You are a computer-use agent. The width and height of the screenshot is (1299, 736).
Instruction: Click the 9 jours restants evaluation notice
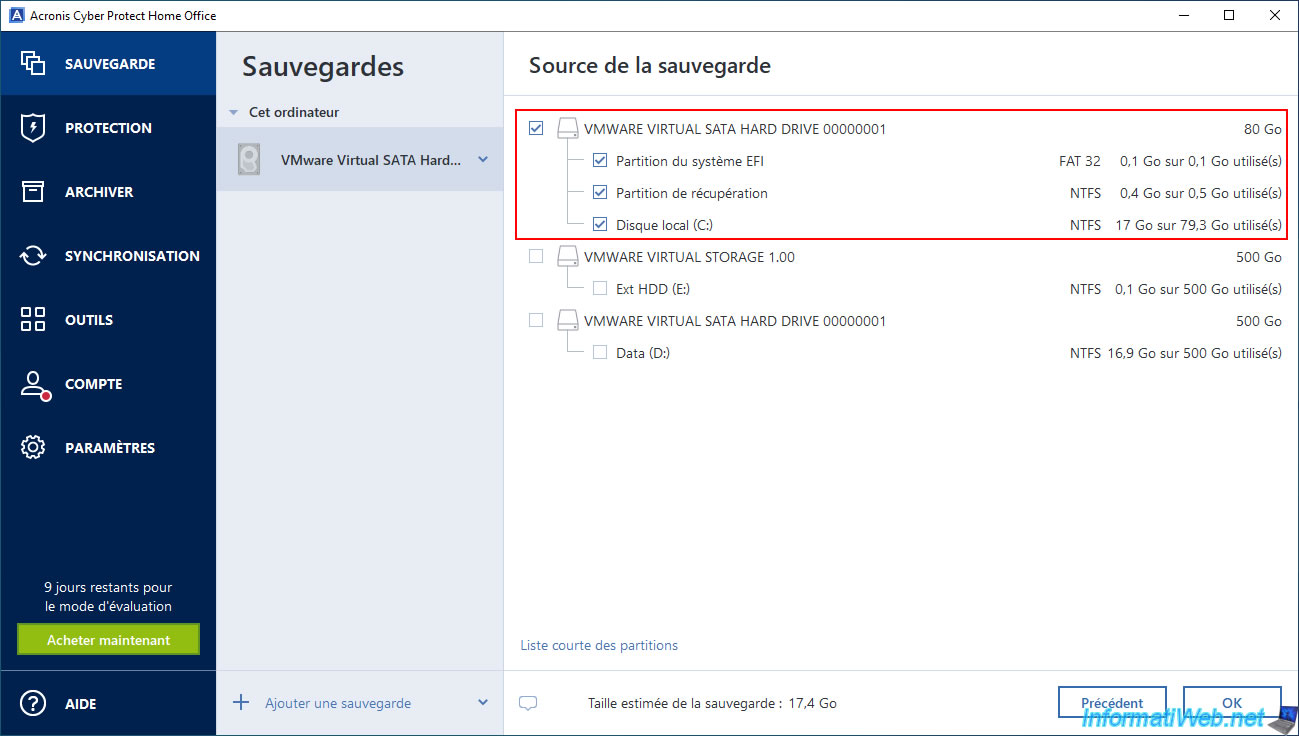[108, 597]
